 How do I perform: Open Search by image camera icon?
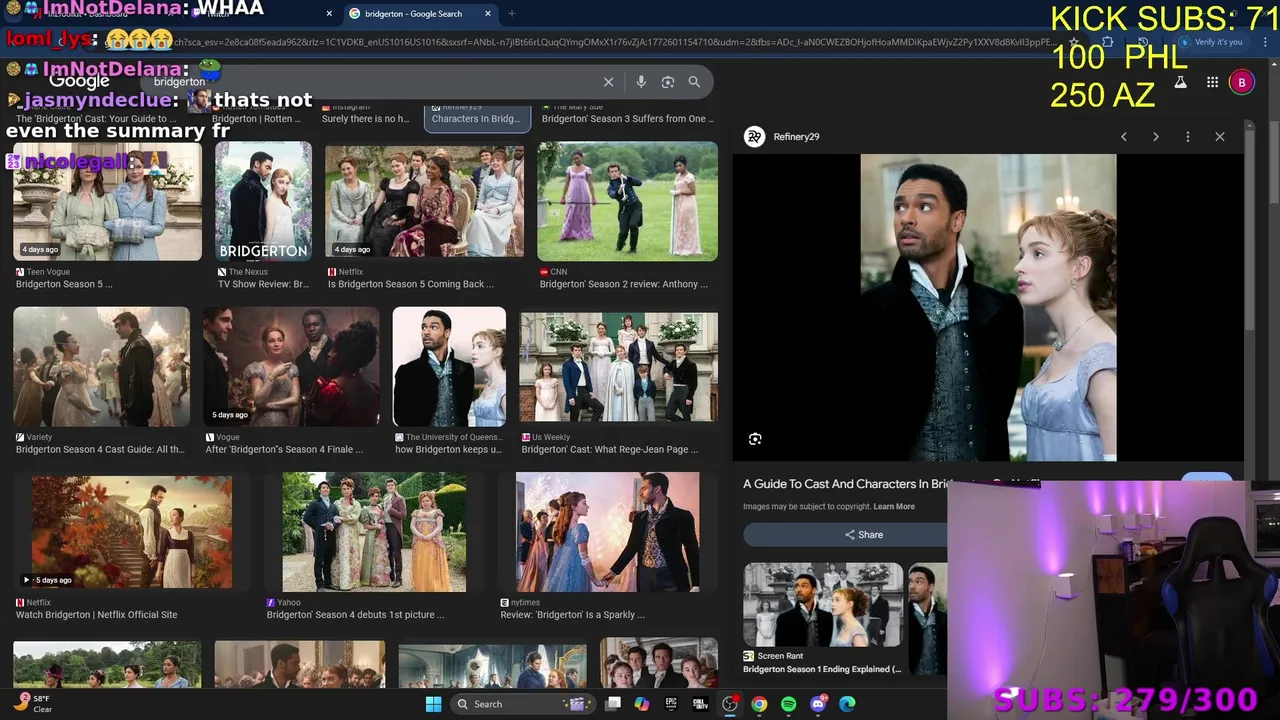point(668,82)
